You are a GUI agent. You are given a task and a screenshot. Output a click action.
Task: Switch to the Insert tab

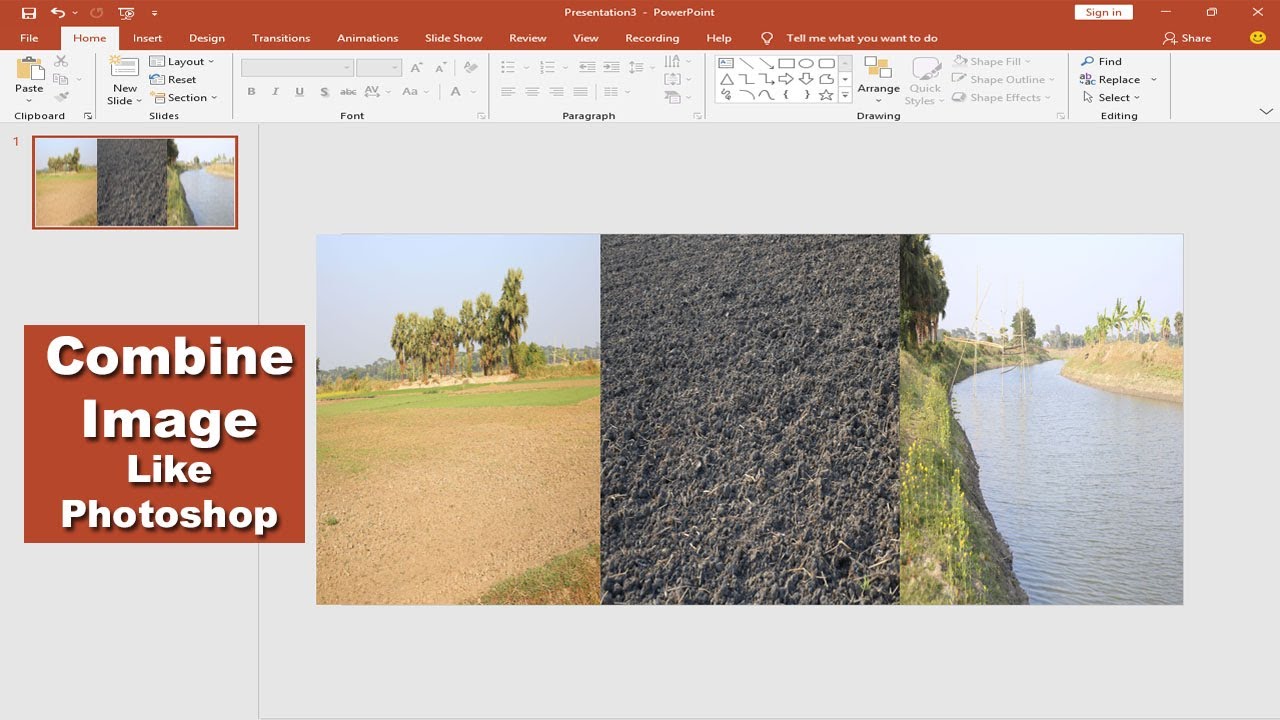[147, 38]
